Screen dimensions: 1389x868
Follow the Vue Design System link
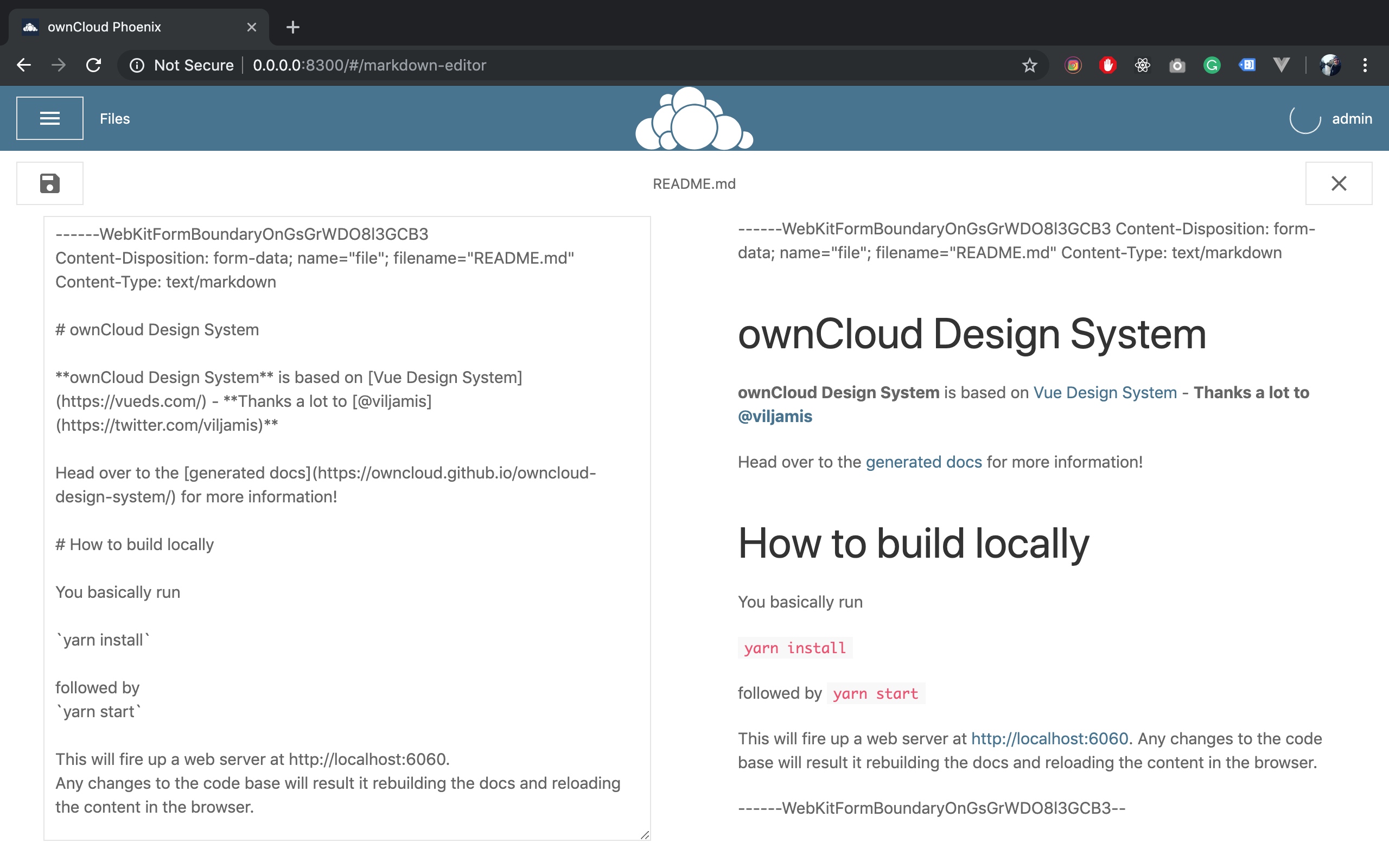tap(1105, 393)
